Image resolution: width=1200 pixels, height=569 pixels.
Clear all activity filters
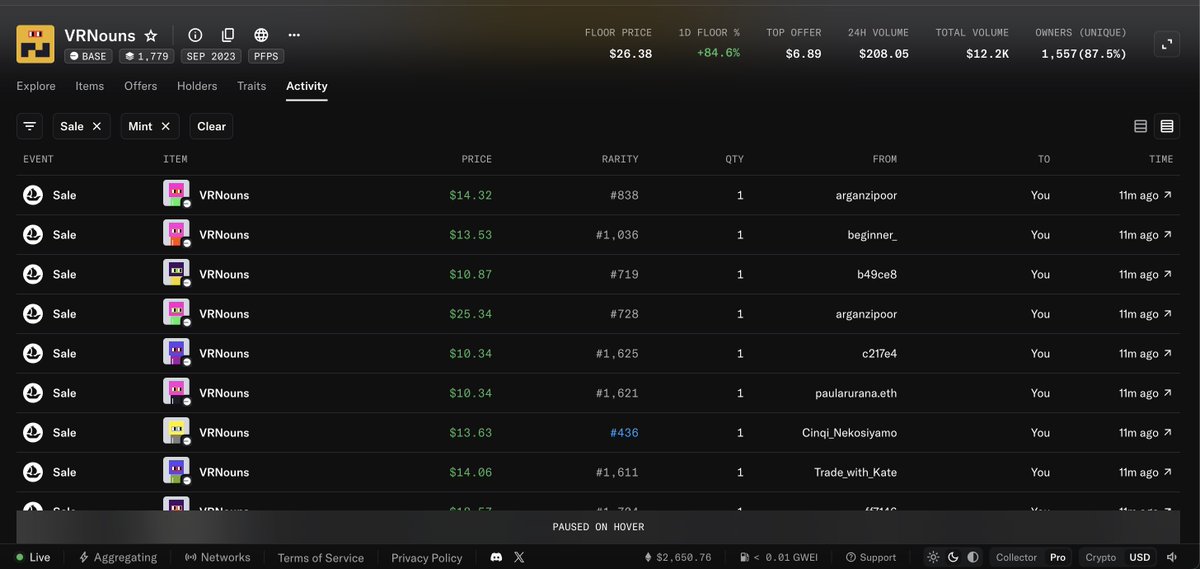pos(211,126)
